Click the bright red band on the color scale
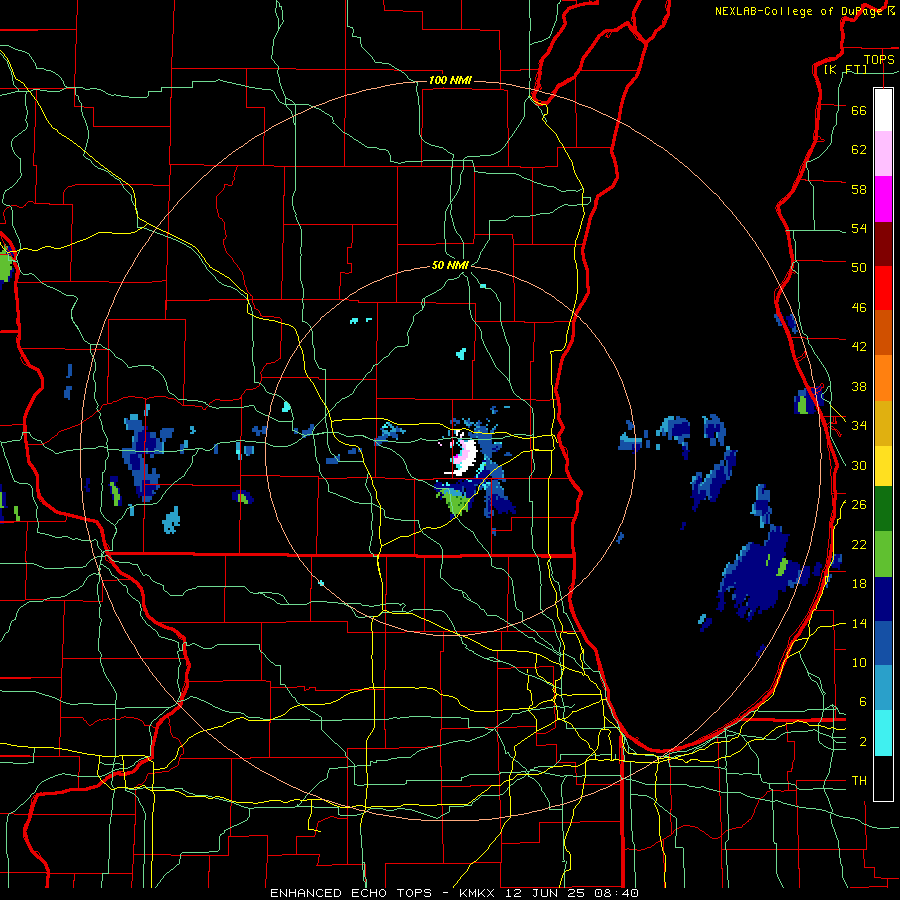 [883, 288]
